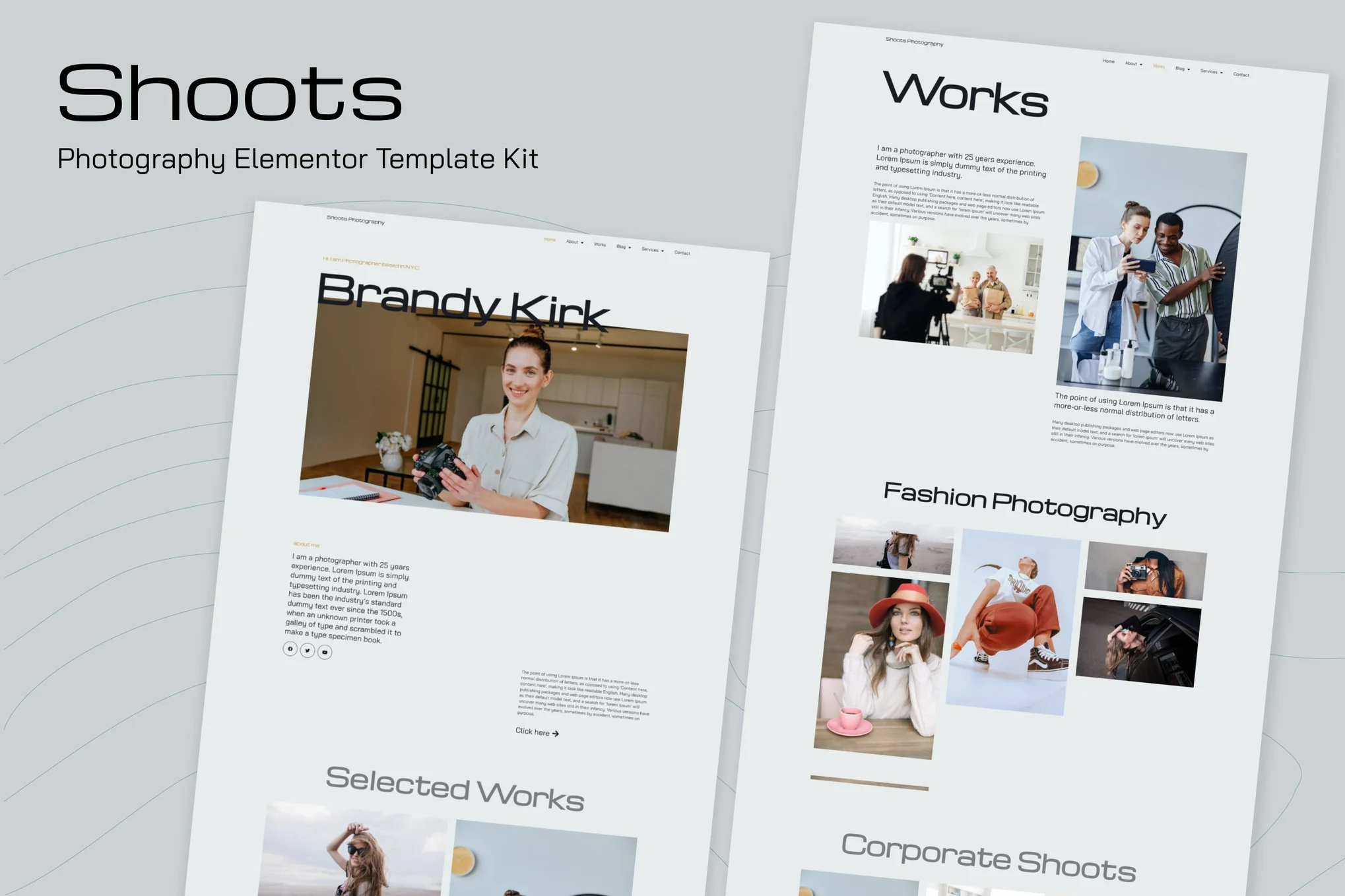This screenshot has width=1345, height=896.
Task: Expand the Blog dropdown menu
Action: [621, 247]
